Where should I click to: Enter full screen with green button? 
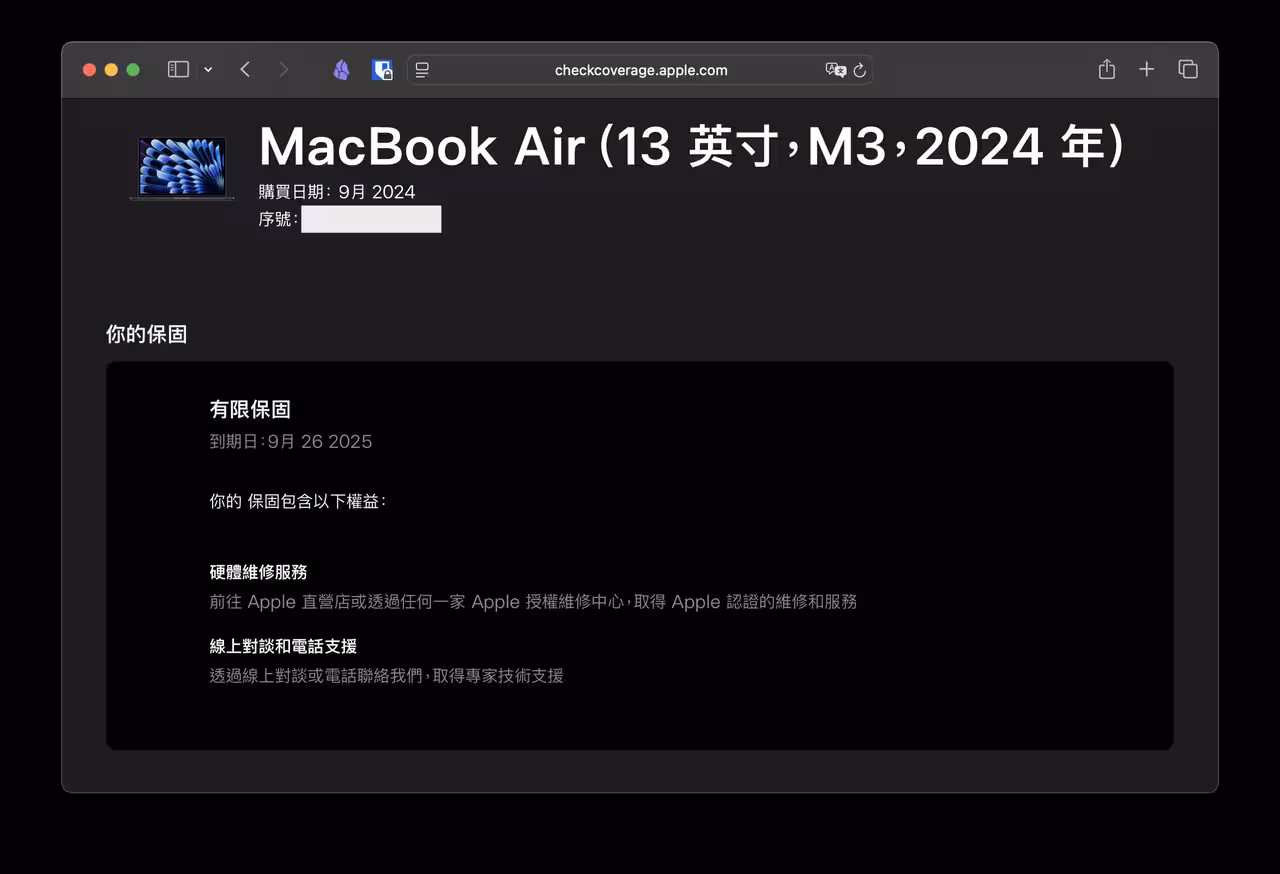pyautogui.click(x=133, y=70)
